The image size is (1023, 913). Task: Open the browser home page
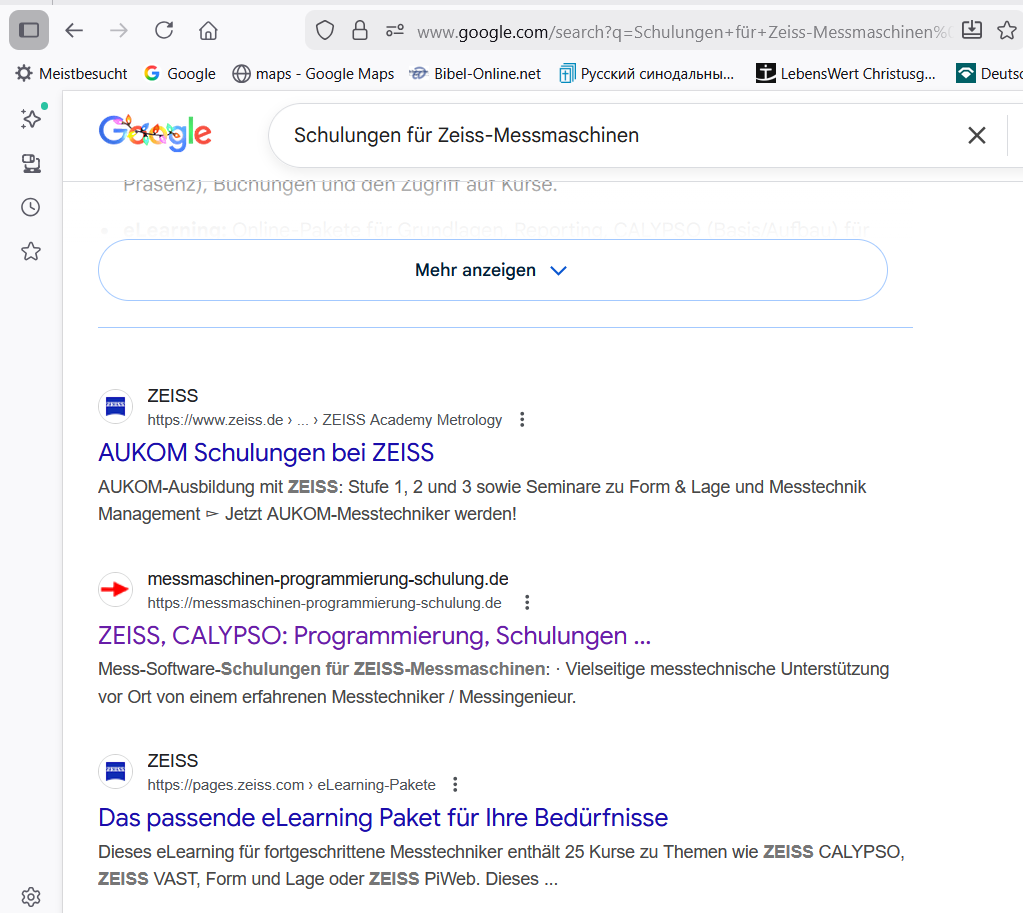click(x=208, y=30)
